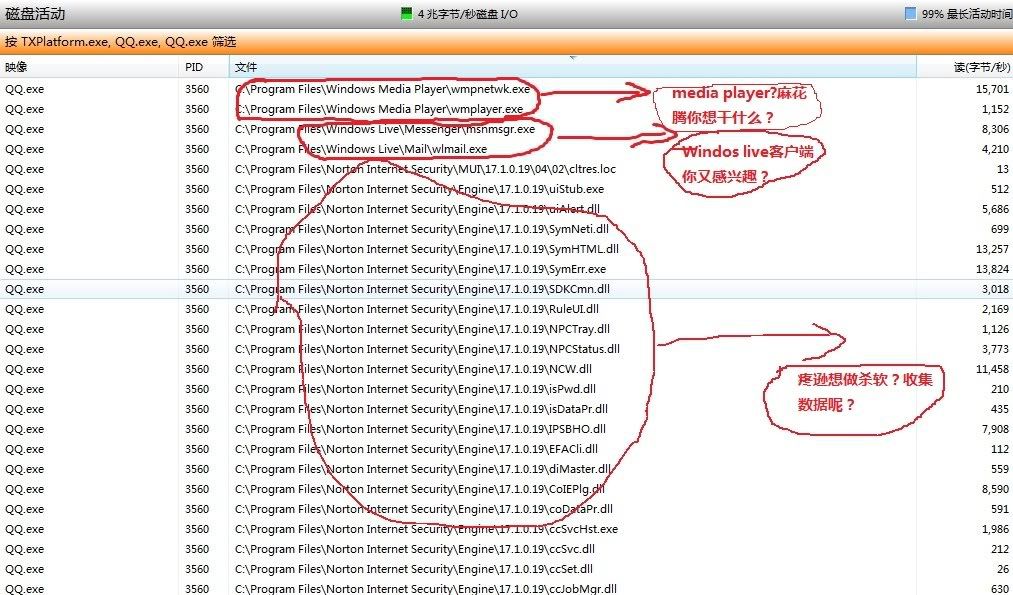Click PID 3560 in the wlmail.exe row

[197, 149]
